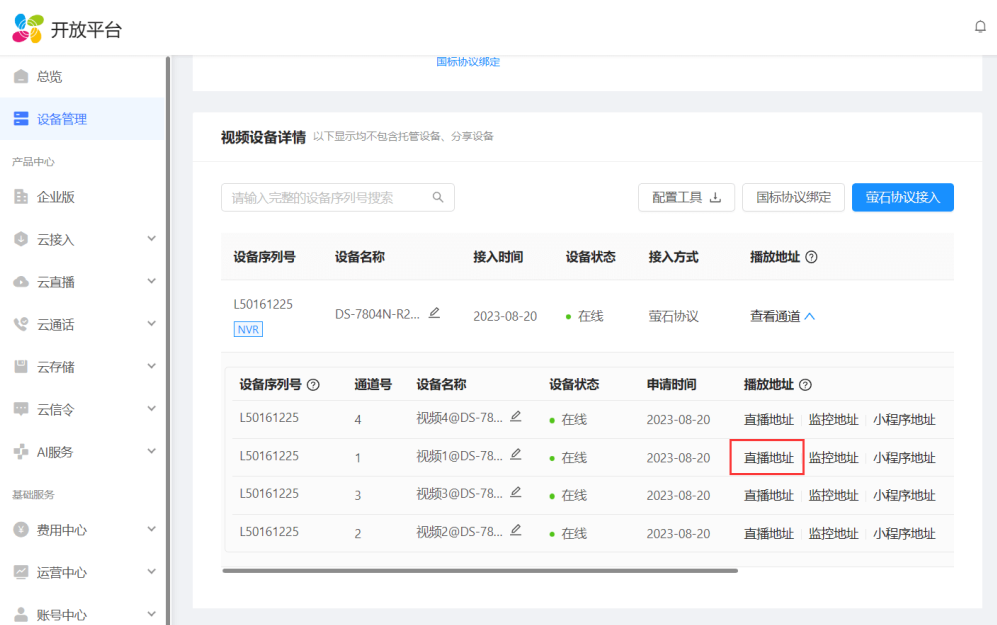Edit name of 视频1@DS-78 channel
The width and height of the screenshot is (997, 625).
(516, 455)
